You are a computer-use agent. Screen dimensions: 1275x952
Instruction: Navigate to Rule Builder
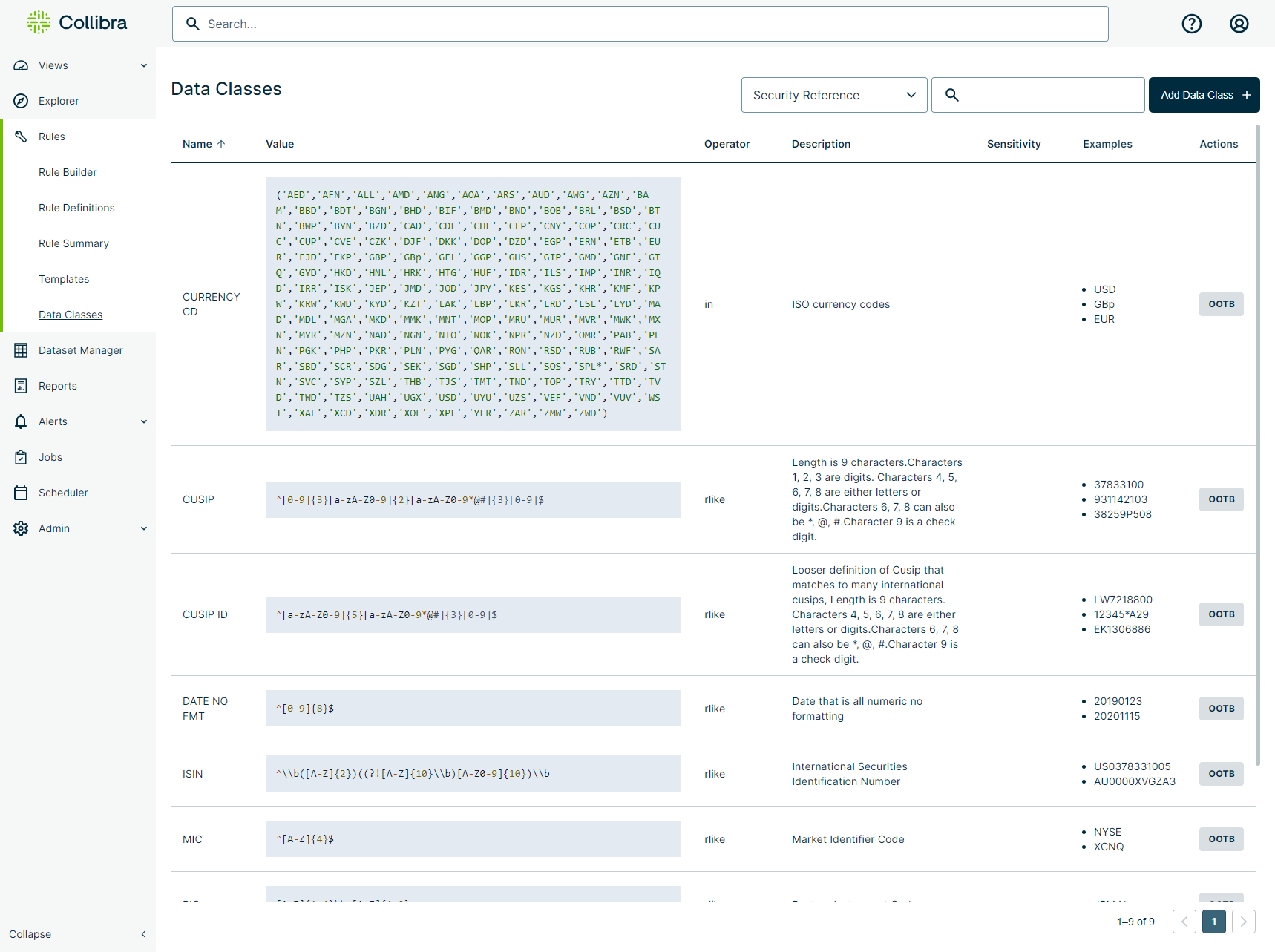click(68, 172)
